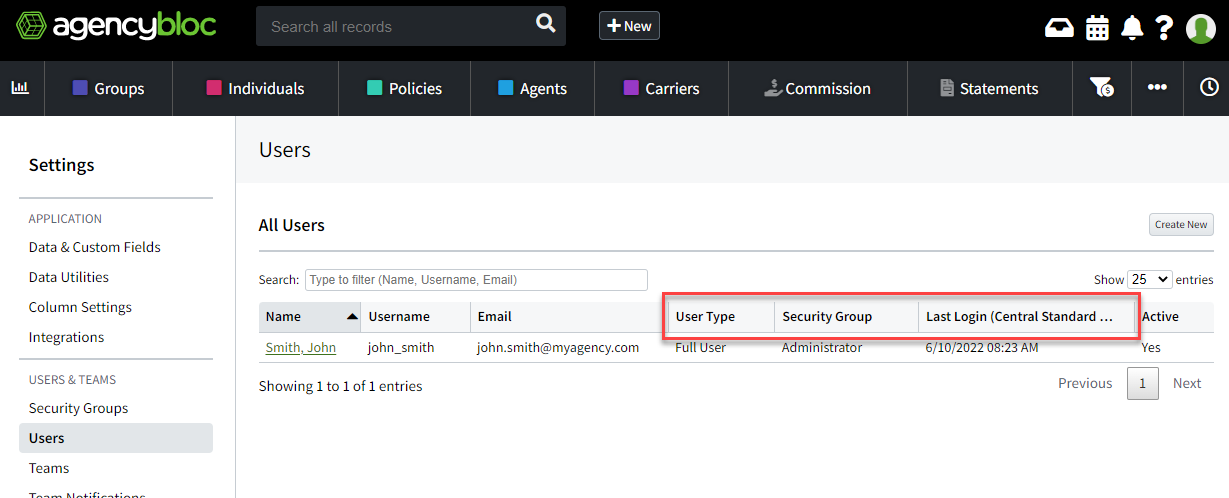This screenshot has height=498, width=1229.
Task: Open the notifications bell
Action: (x=1132, y=27)
